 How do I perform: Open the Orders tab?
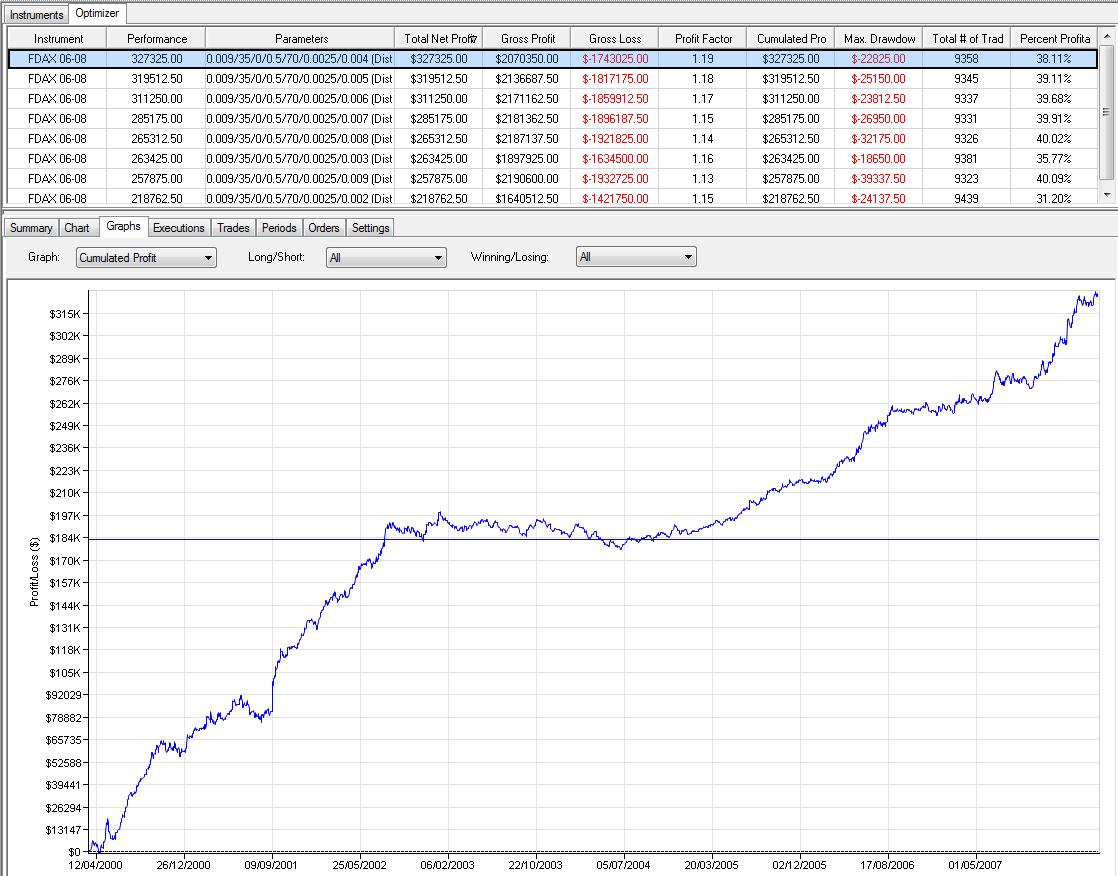tap(323, 228)
